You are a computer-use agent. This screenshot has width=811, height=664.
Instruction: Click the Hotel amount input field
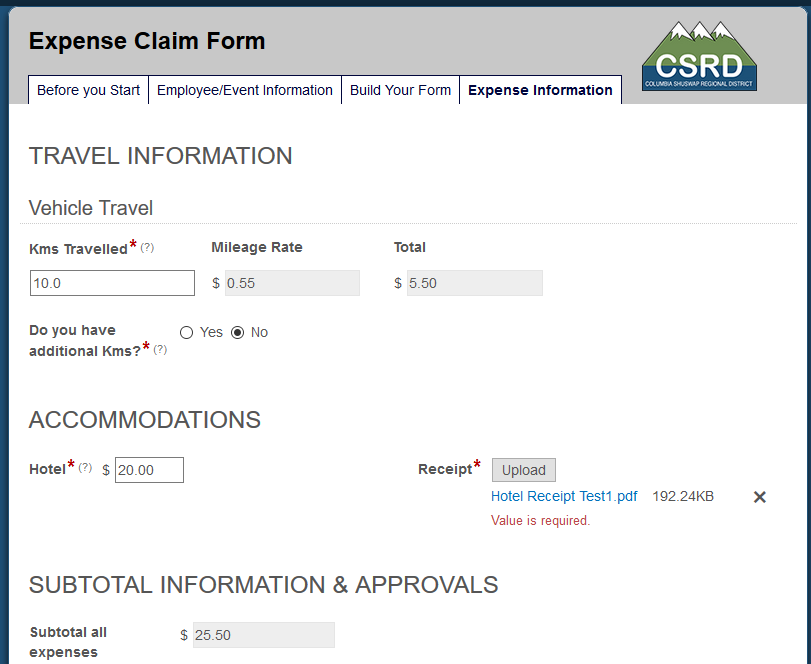(149, 470)
